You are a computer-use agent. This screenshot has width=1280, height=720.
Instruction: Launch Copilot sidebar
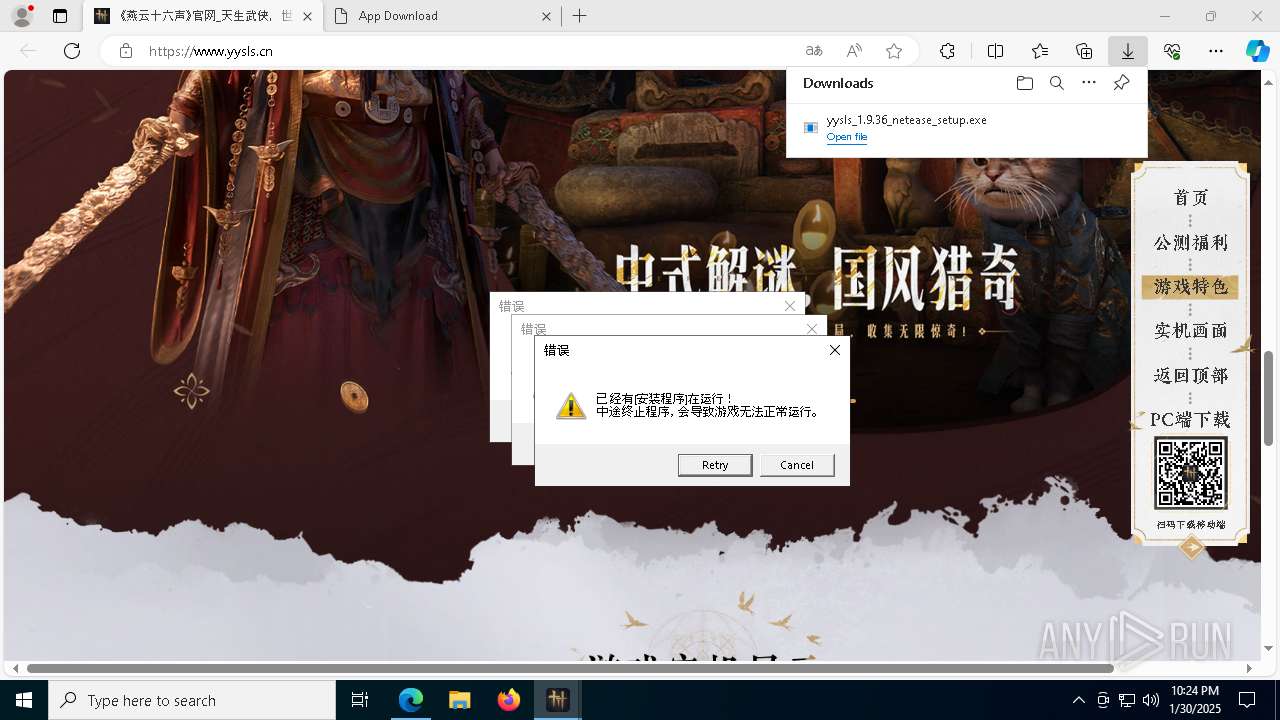click(x=1257, y=51)
